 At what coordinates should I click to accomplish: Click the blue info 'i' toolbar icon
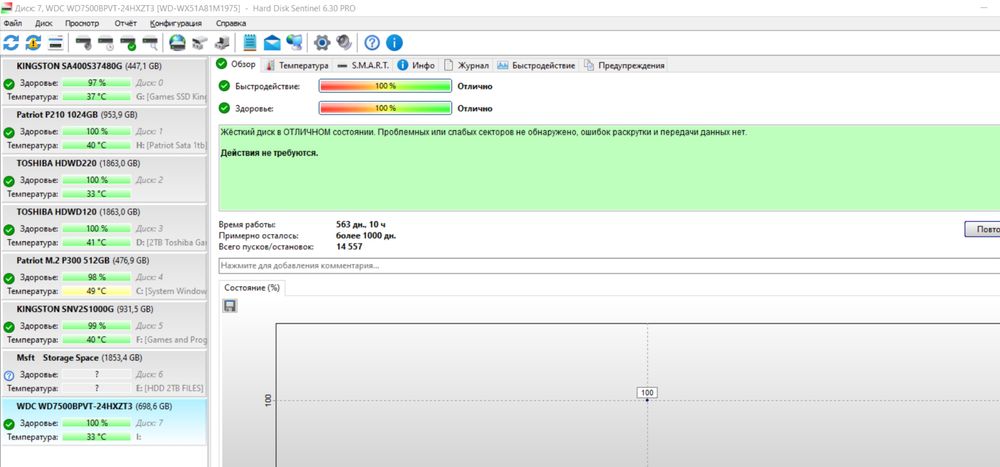(395, 43)
